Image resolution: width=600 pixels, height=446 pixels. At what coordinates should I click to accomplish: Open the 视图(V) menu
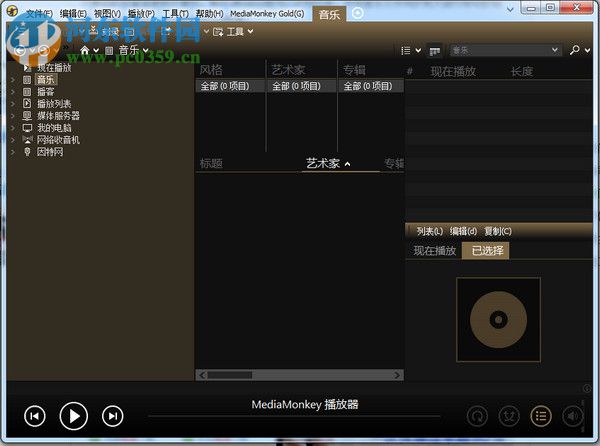point(107,14)
